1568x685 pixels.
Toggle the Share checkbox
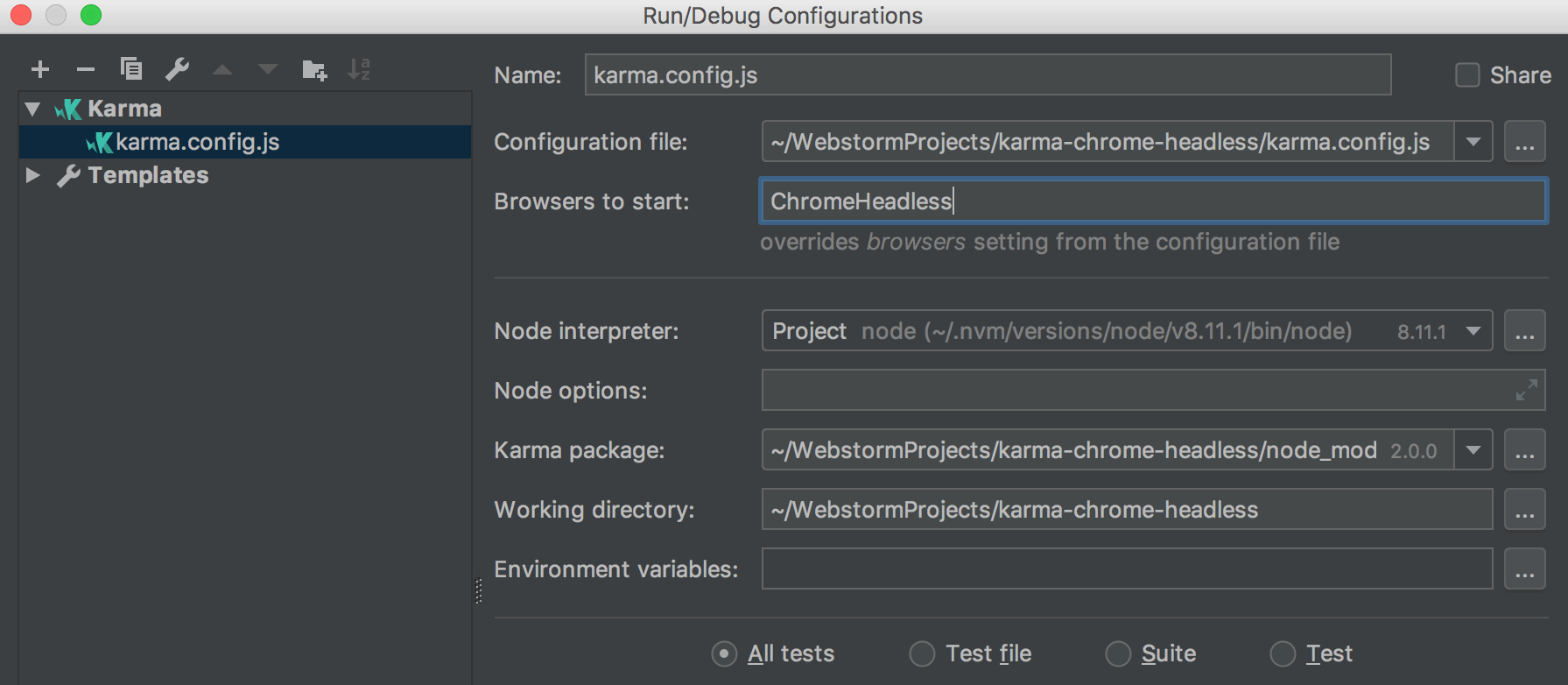pyautogui.click(x=1467, y=75)
